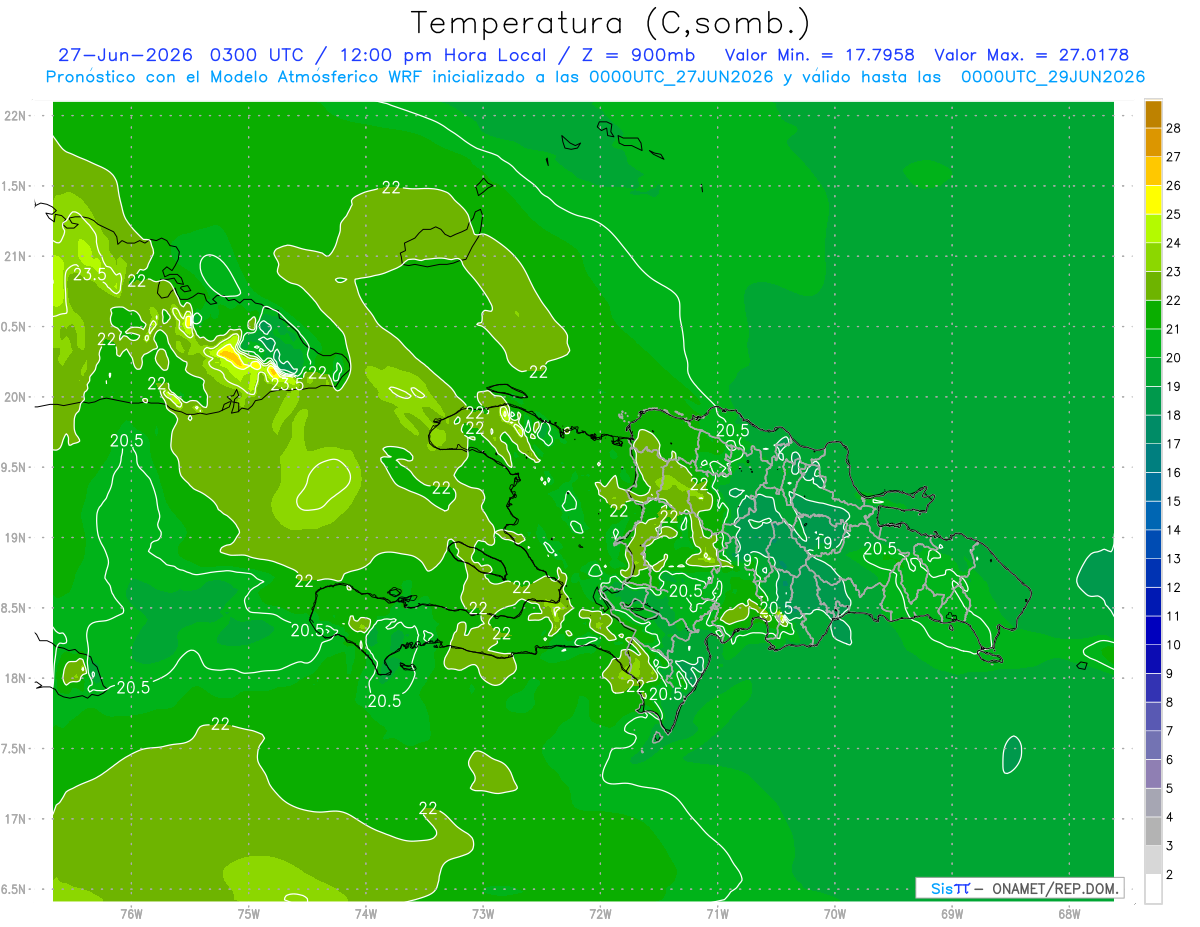This screenshot has width=1200, height=927.
Task: Click the gray swatch between 3 and 4
Action: (x=1153, y=832)
